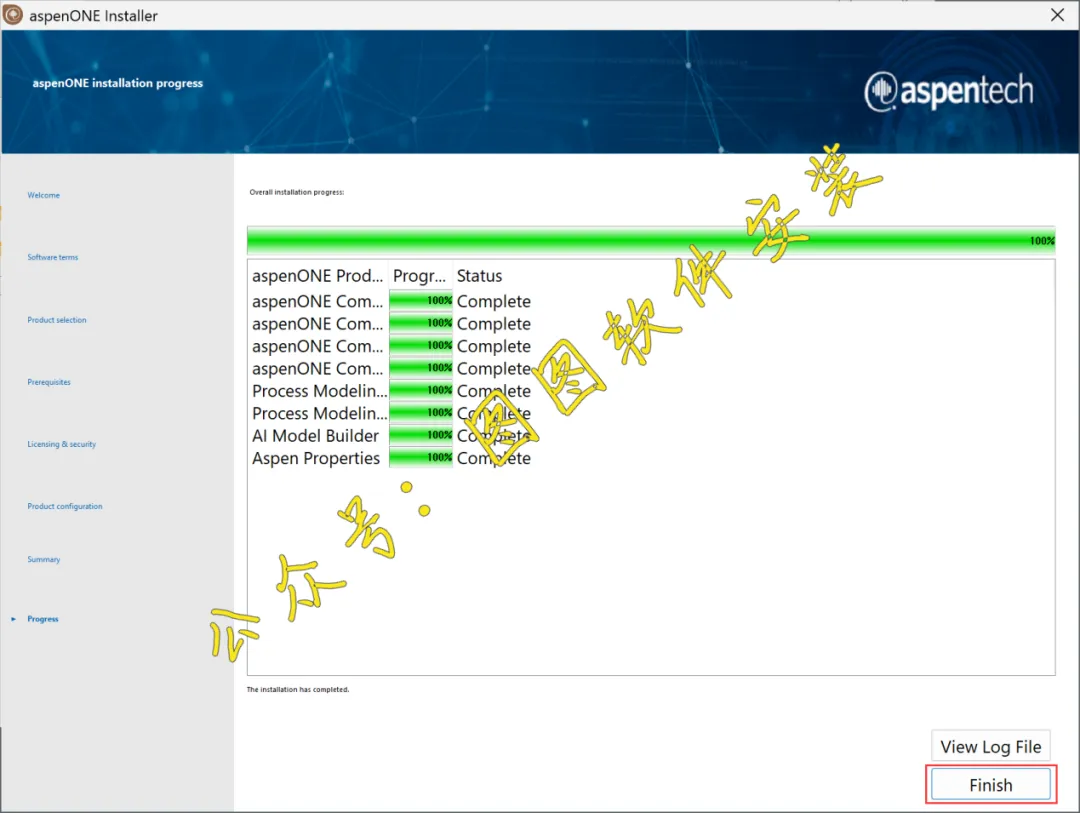Select the Aspen Properties row
The height and width of the screenshot is (813, 1080).
pos(391,458)
